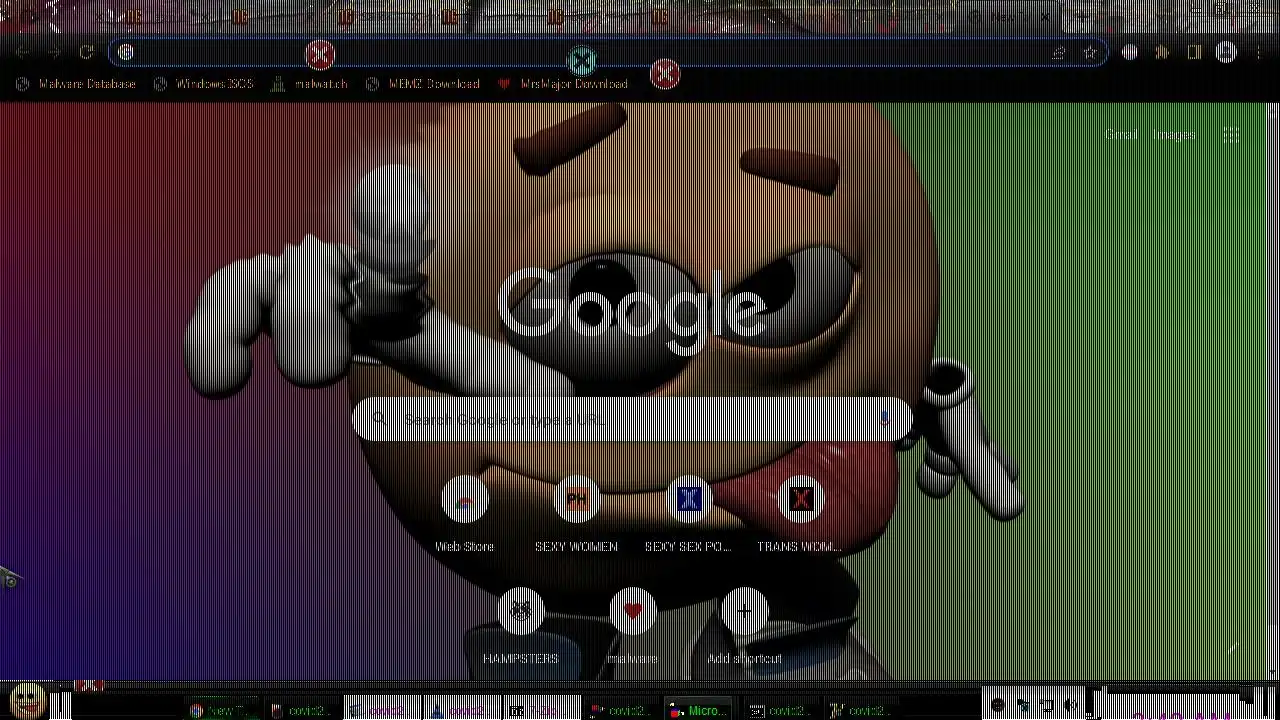Open the browser side panel icon
The width and height of the screenshot is (1280, 720).
coord(1194,52)
